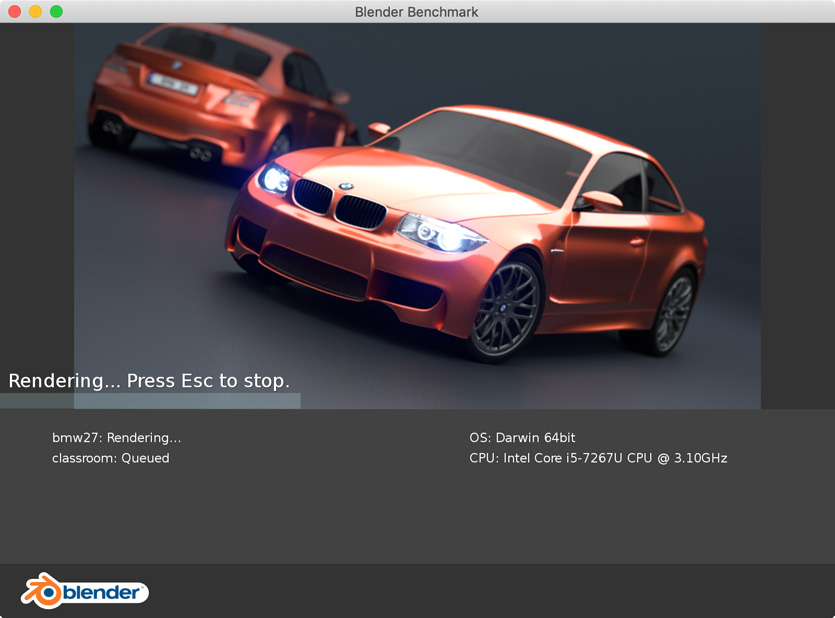Click 'Rendering... Press Esc to stop.' message

point(149,381)
